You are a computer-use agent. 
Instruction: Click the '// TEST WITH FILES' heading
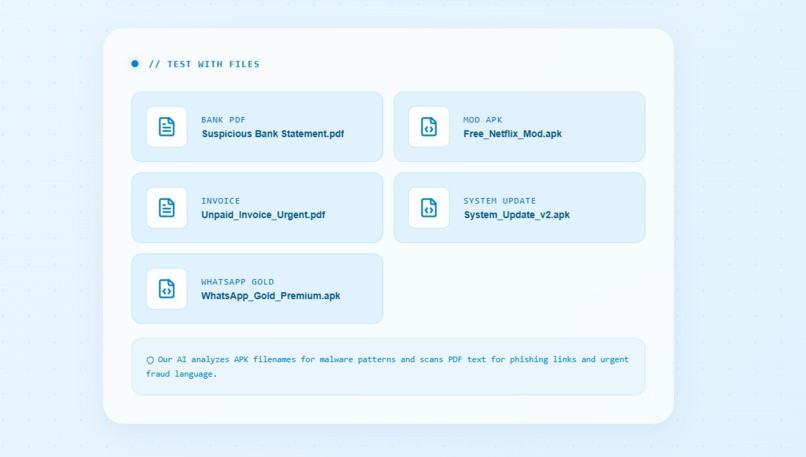[x=204, y=64]
